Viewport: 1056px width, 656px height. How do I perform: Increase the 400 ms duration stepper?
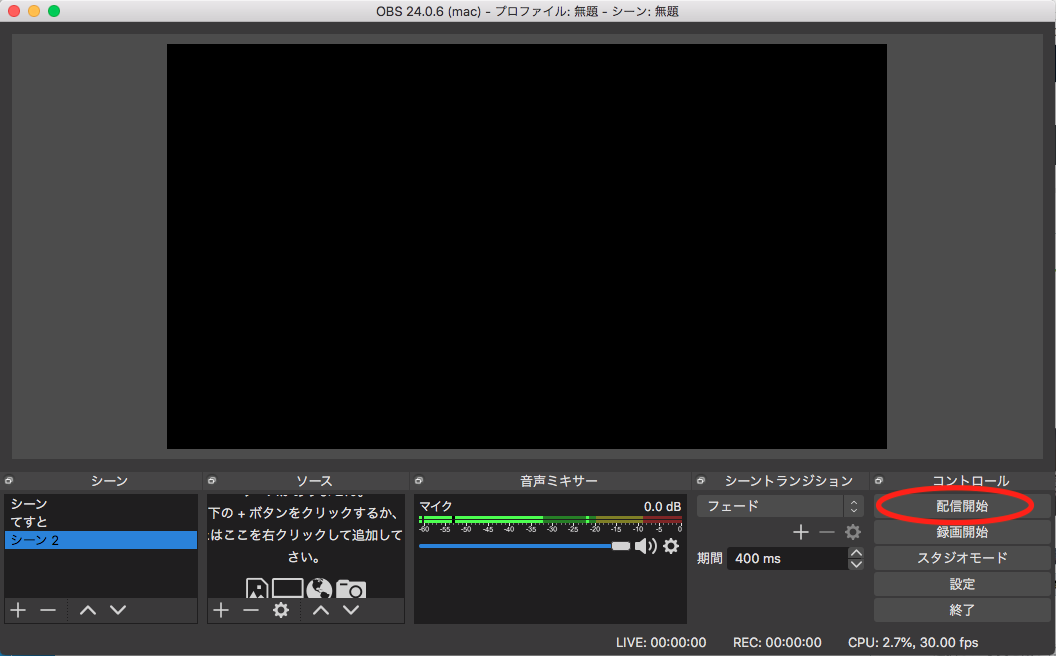point(856,552)
